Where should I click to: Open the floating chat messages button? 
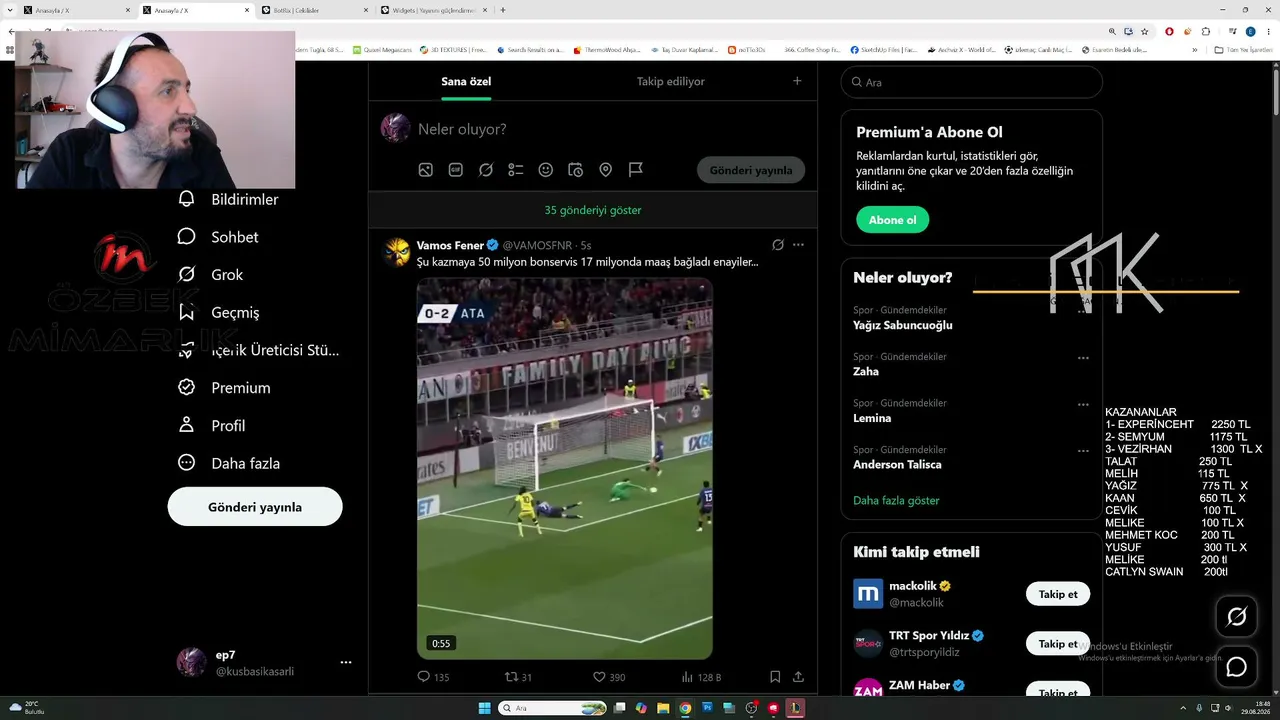click(x=1236, y=667)
